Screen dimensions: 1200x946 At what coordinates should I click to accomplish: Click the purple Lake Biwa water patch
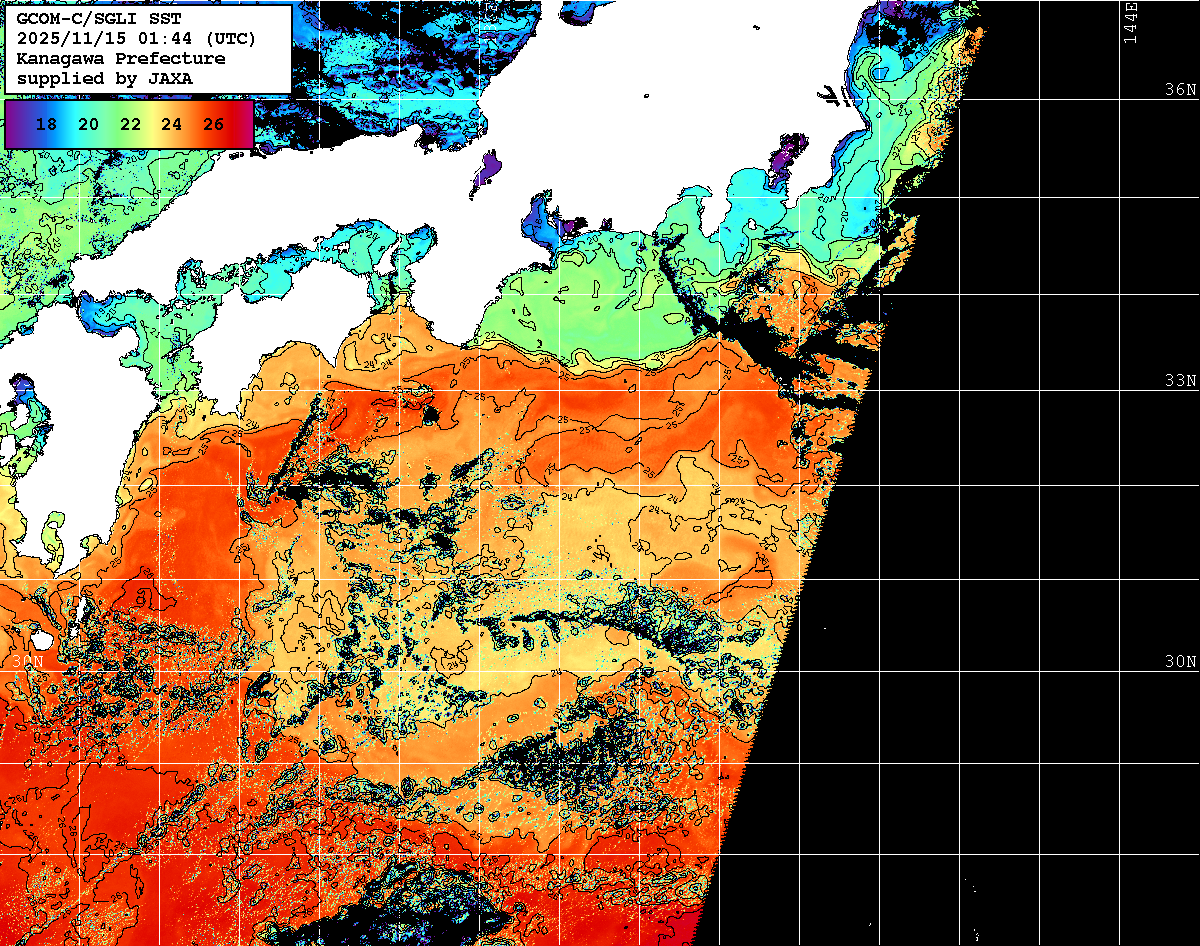click(x=487, y=170)
